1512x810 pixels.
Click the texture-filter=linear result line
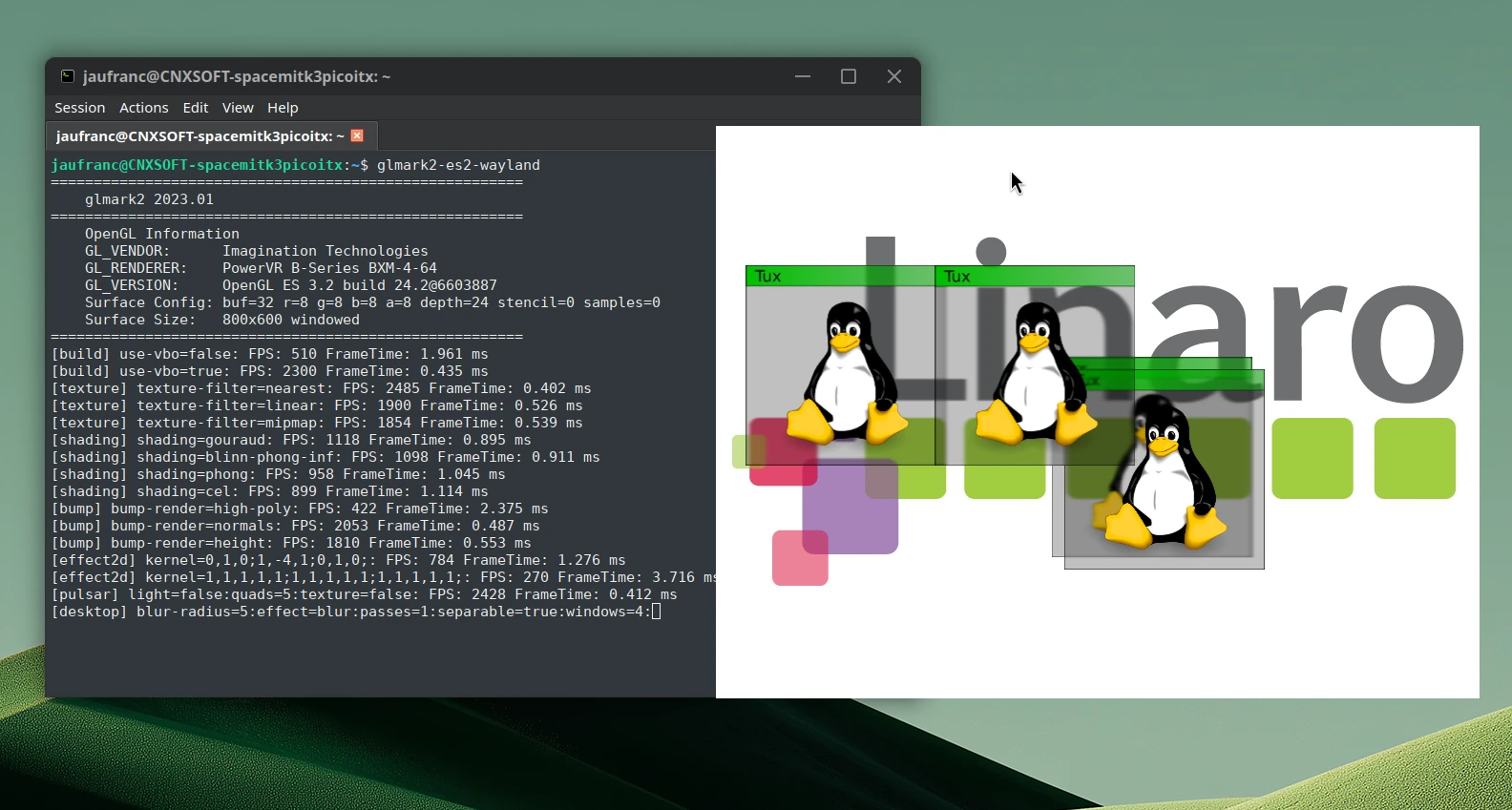pos(317,405)
